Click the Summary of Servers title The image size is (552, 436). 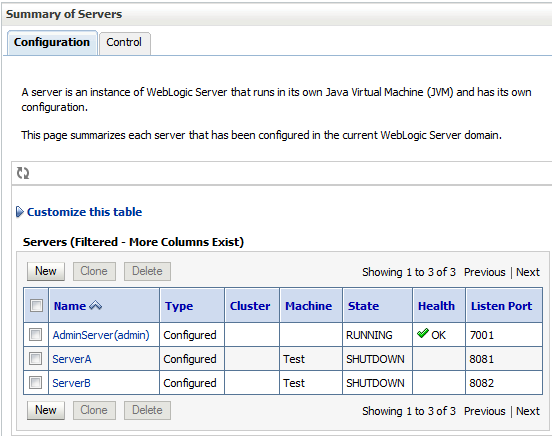pyautogui.click(x=64, y=14)
